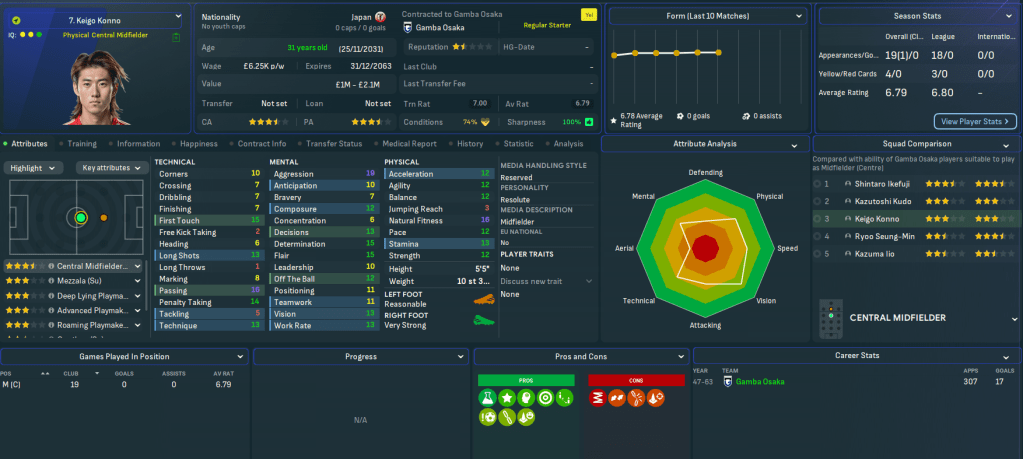The height and width of the screenshot is (459, 1023).
Task: Click the Japan flag icon
Action: 380,17
